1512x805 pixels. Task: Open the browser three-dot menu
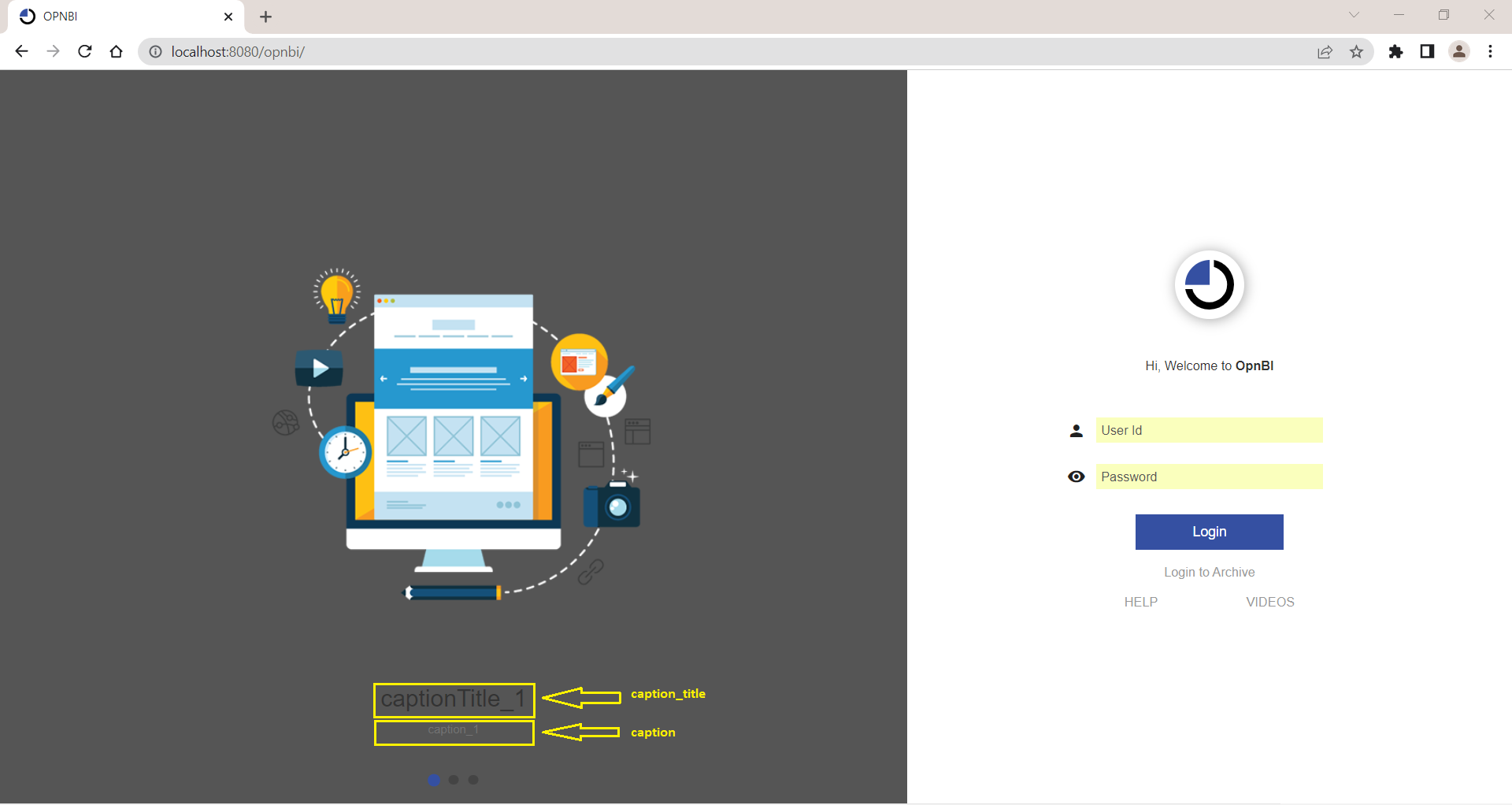pyautogui.click(x=1490, y=51)
